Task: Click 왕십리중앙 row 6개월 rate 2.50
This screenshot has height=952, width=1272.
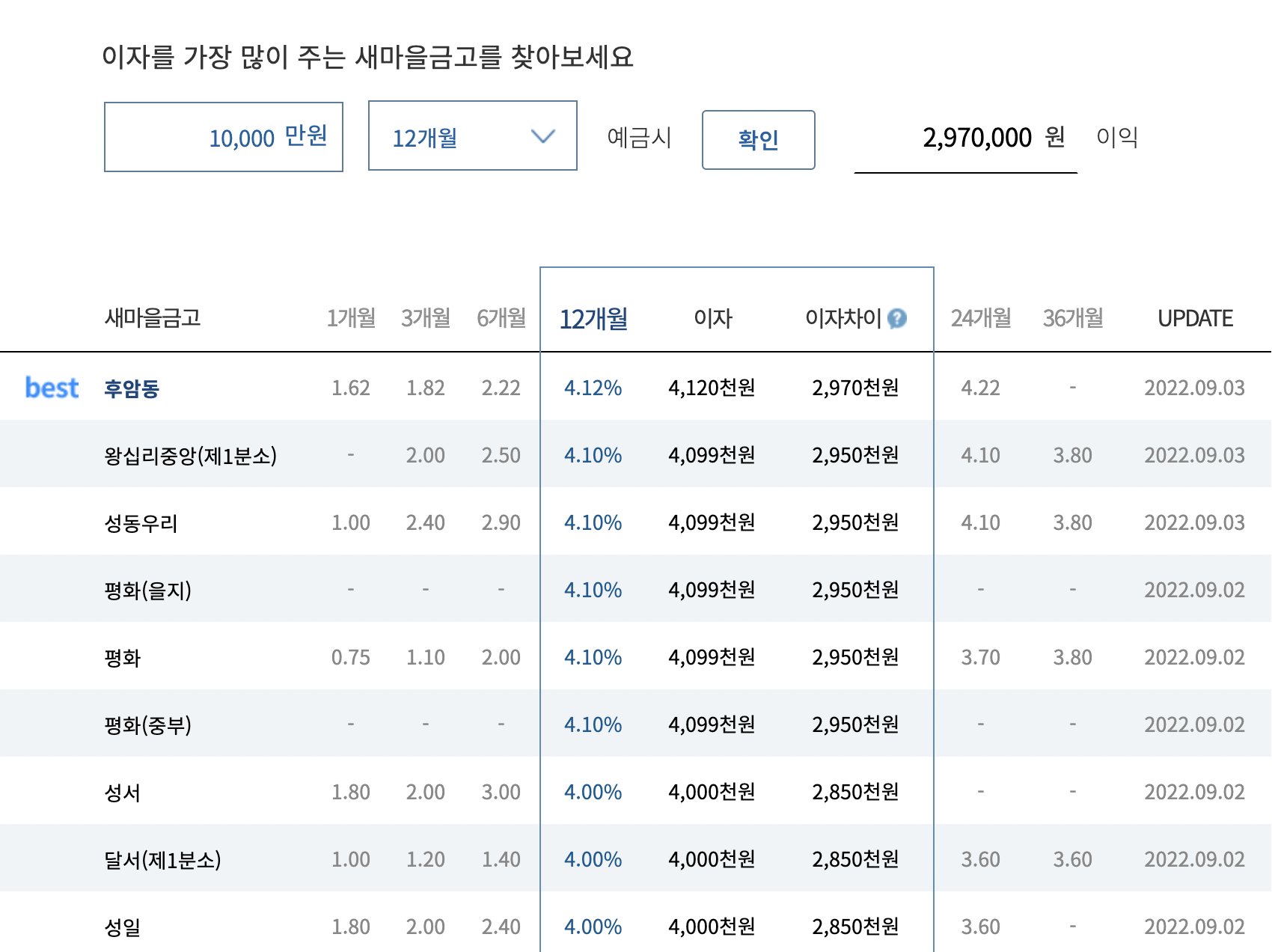Action: (501, 455)
